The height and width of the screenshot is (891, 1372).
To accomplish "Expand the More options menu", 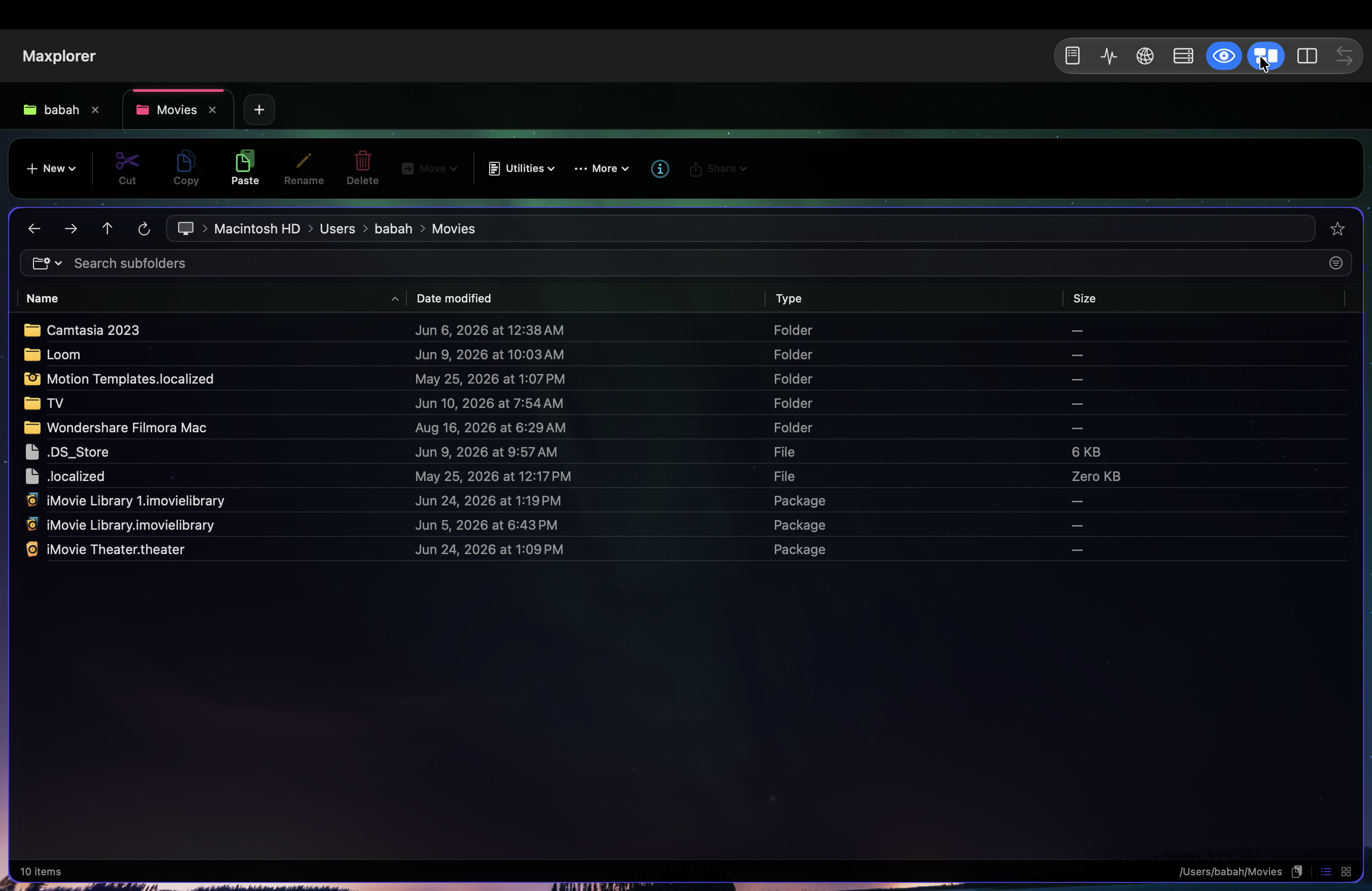I will click(x=601, y=168).
